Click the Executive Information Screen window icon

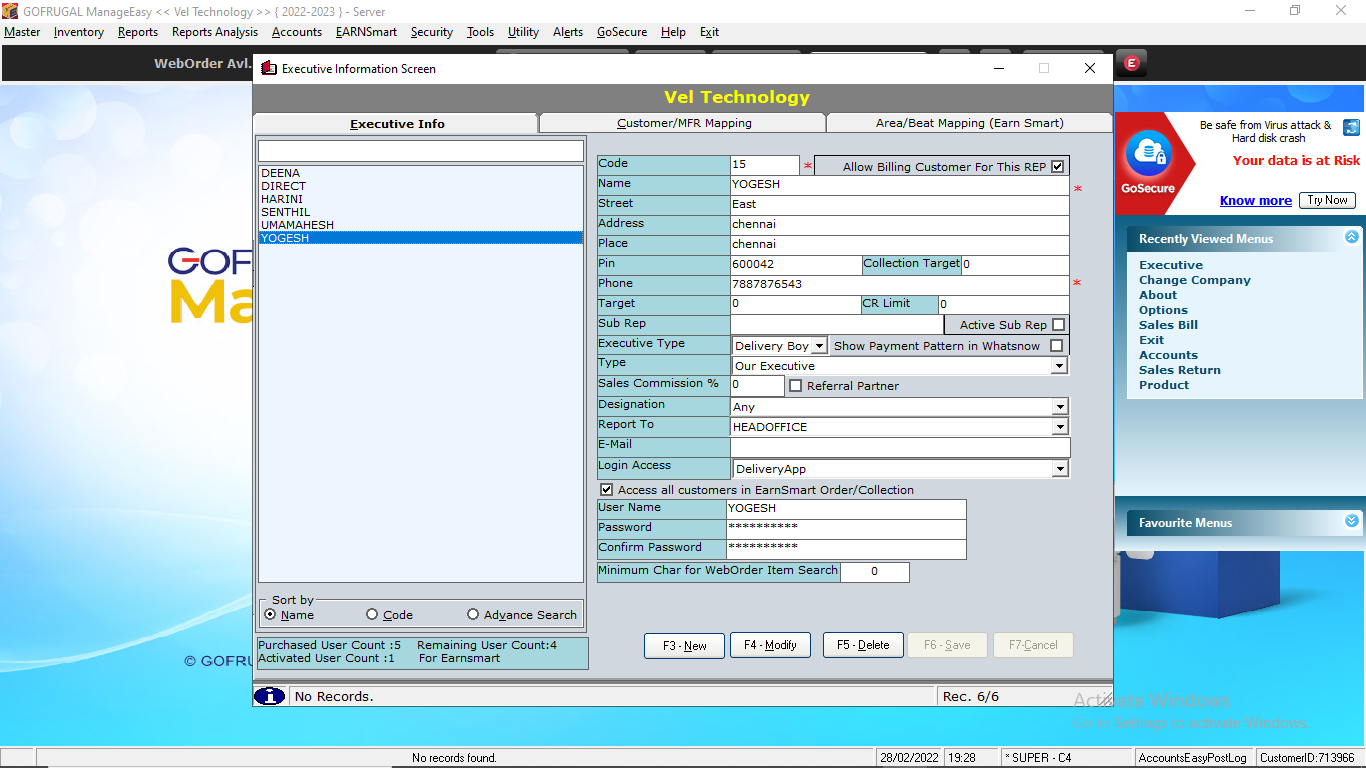pyautogui.click(x=268, y=69)
